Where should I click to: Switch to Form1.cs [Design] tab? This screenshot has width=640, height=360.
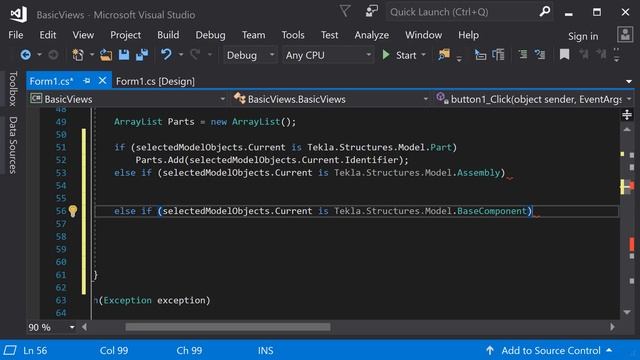tap(155, 81)
